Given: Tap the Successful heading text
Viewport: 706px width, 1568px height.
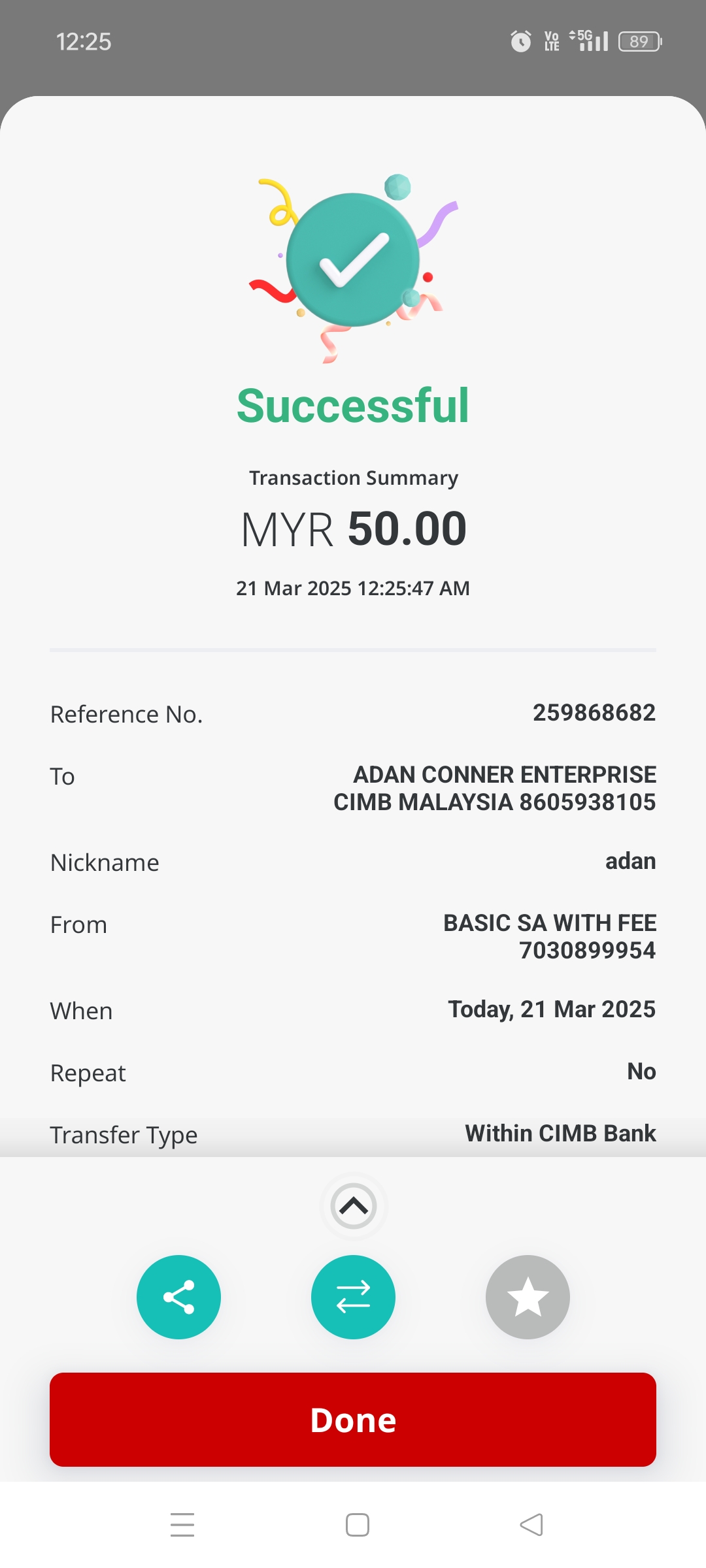Looking at the screenshot, I should coord(353,406).
